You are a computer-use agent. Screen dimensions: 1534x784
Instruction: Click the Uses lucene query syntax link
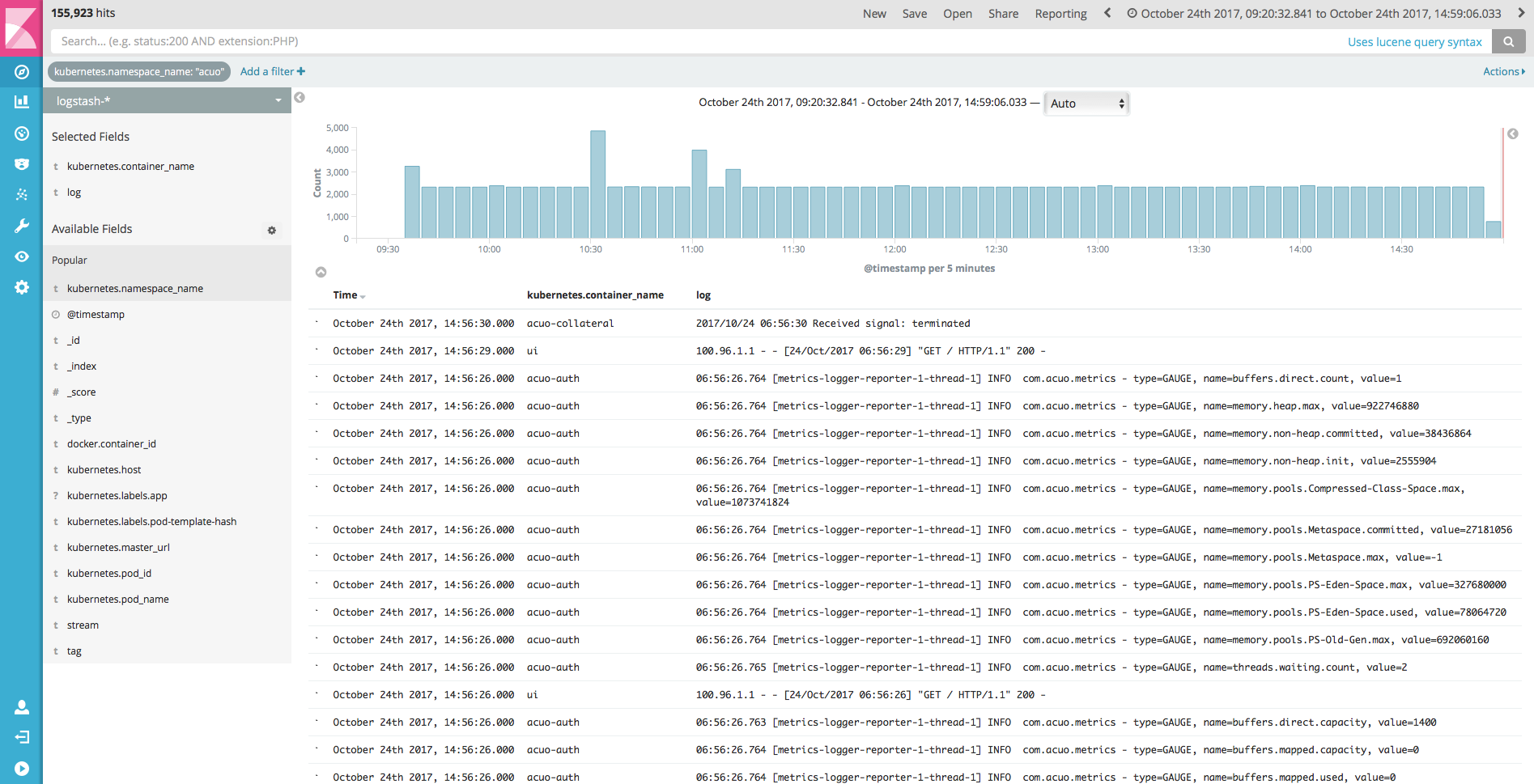coord(1414,42)
